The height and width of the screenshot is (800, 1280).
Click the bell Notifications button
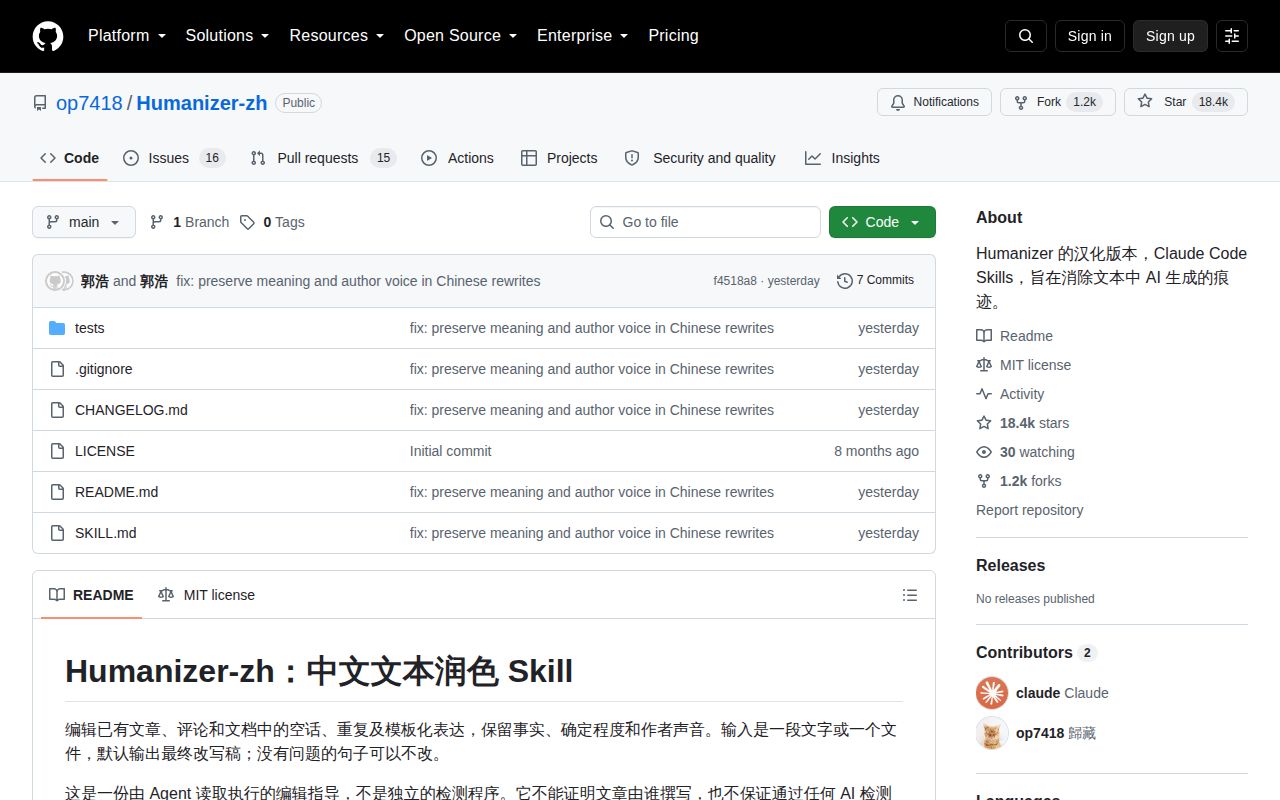[934, 102]
